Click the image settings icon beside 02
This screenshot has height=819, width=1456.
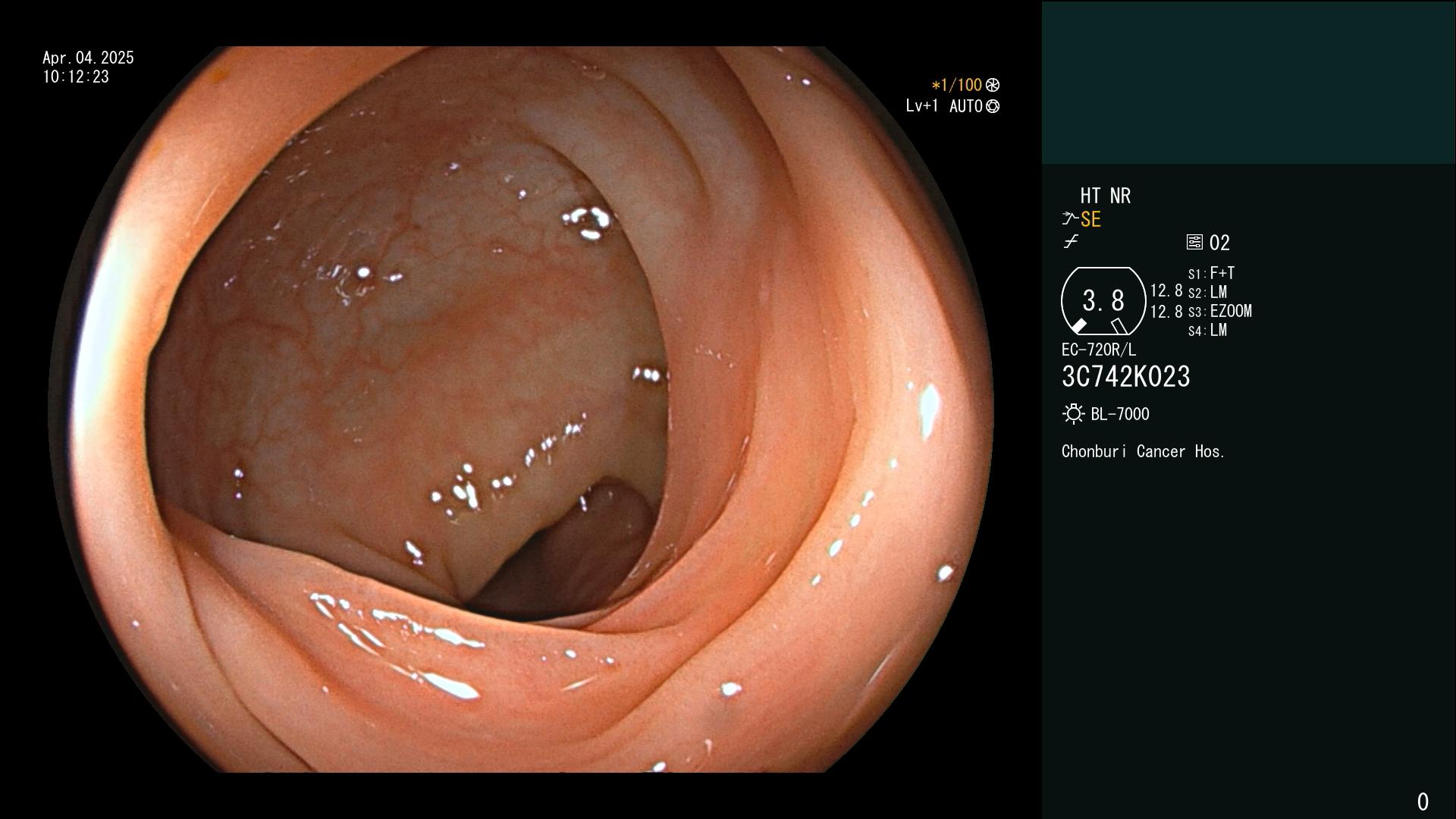1194,242
